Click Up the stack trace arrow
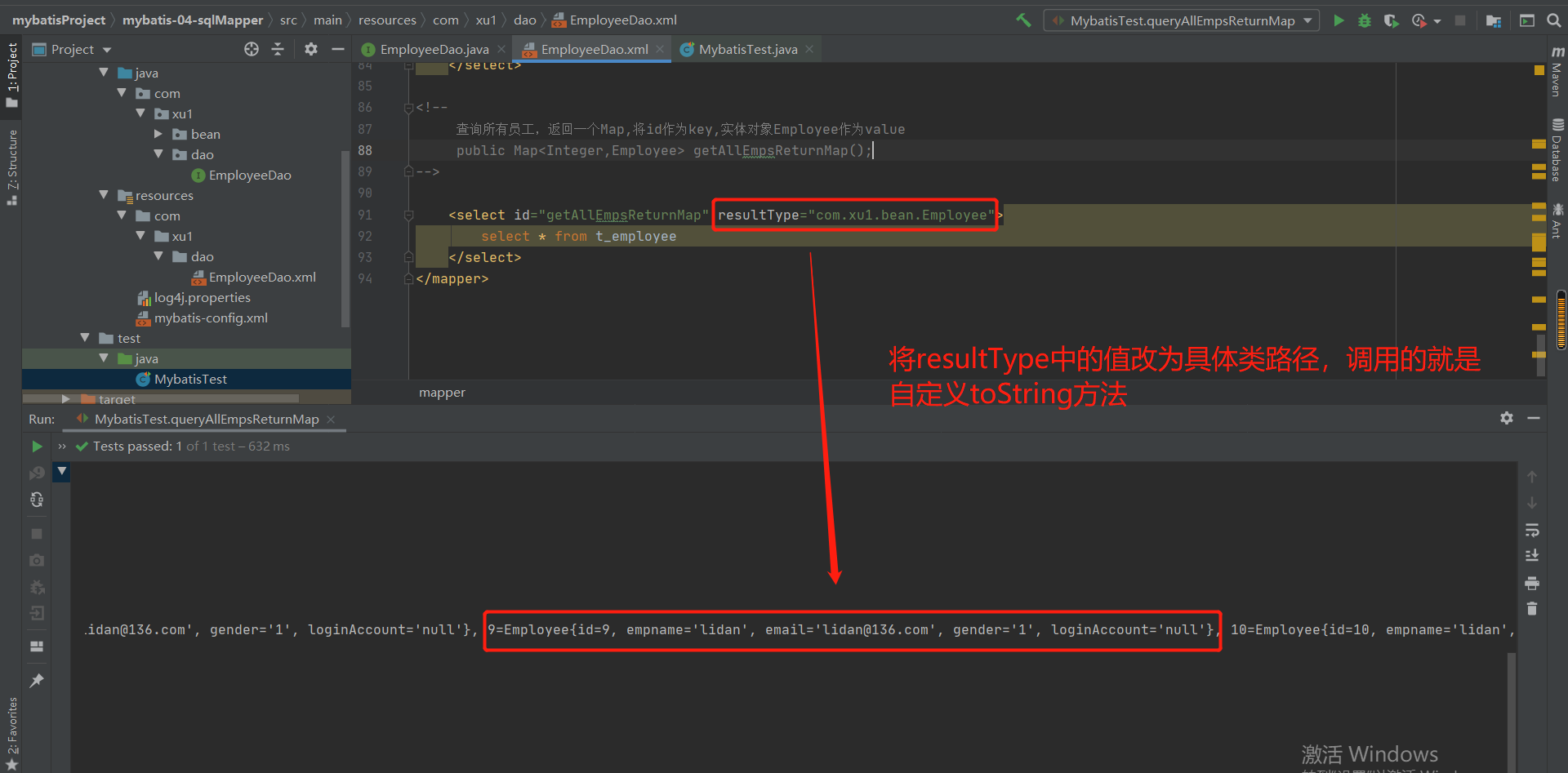 pos(1532,477)
